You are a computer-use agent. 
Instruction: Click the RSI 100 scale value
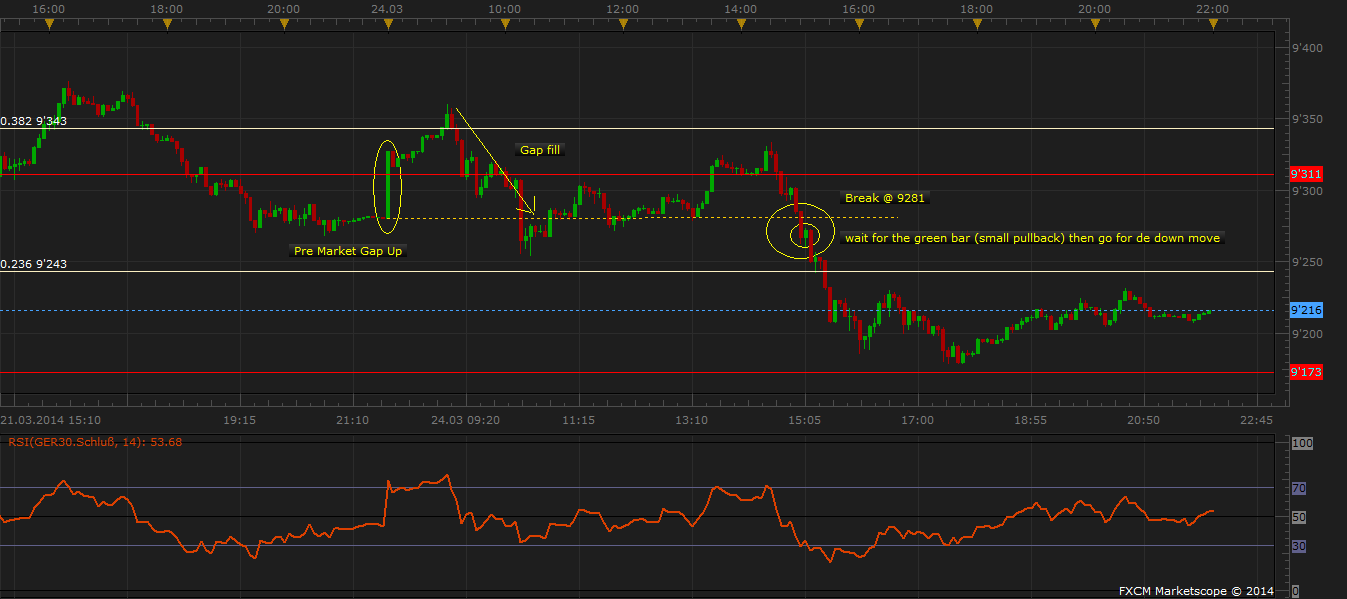pos(1302,442)
